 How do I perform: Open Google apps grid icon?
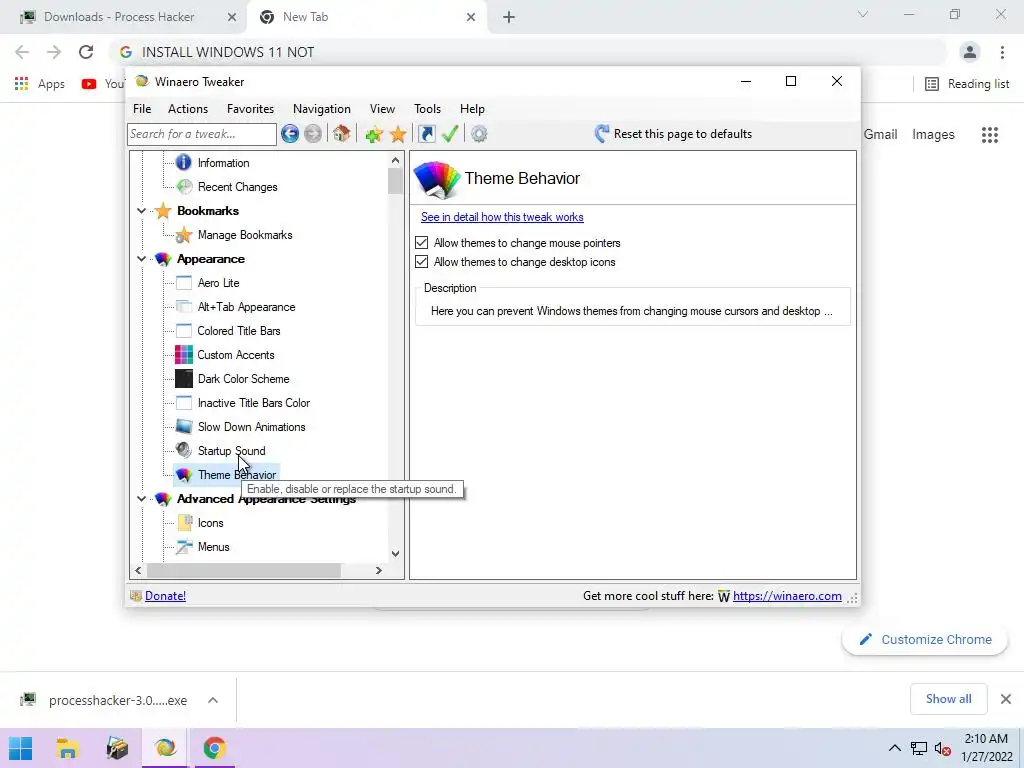tap(990, 135)
